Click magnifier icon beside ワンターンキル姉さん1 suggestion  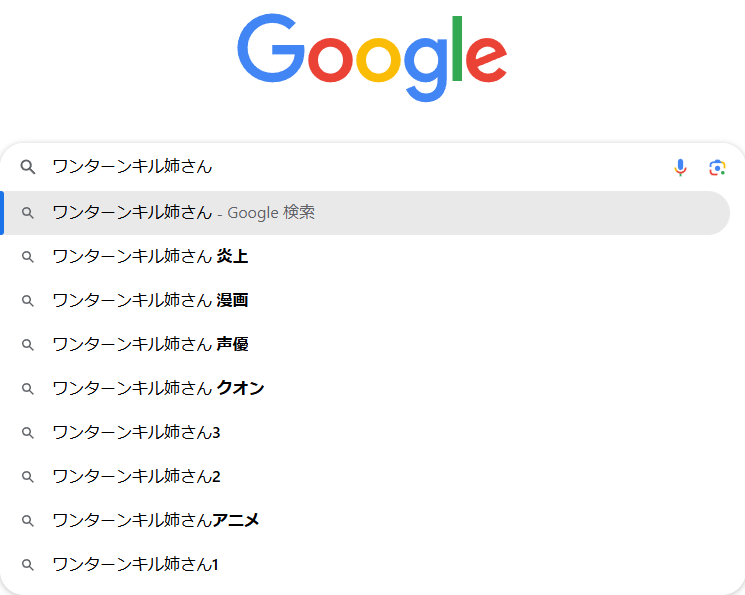point(28,565)
